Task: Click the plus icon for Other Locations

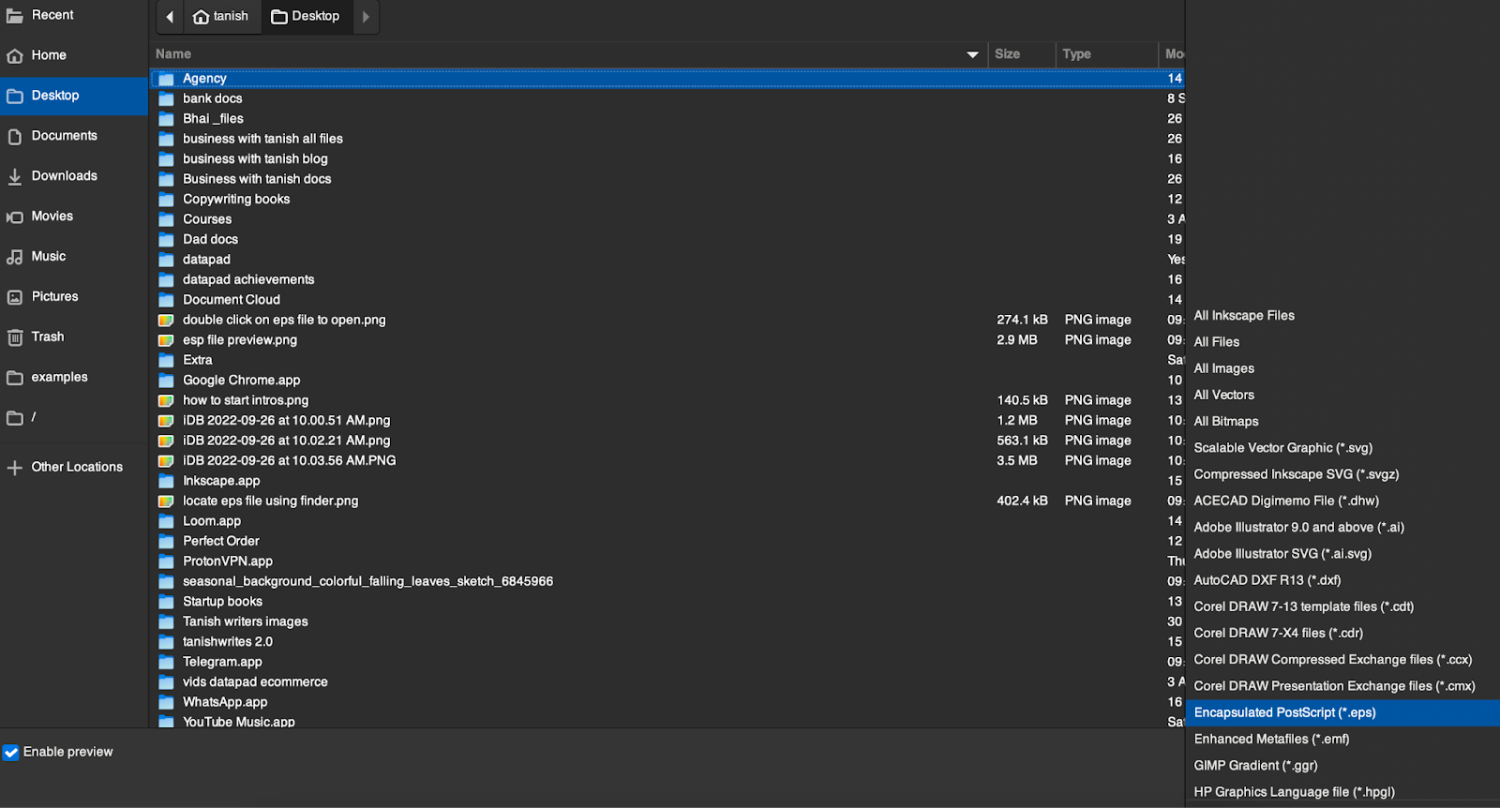Action: (15, 468)
